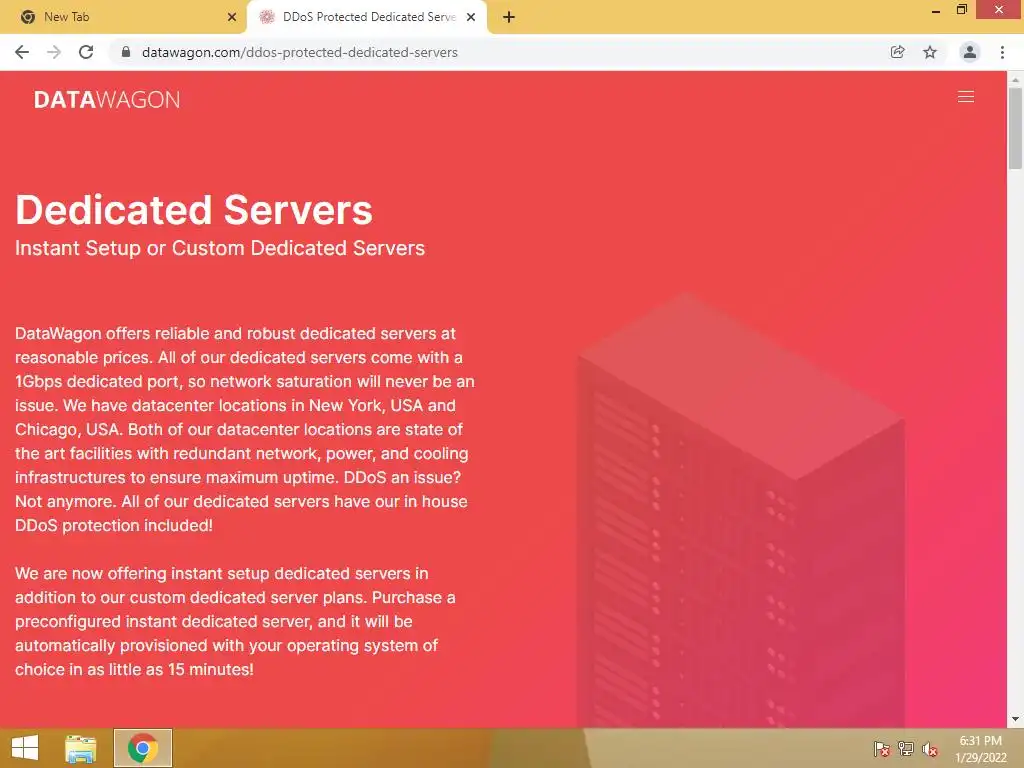Image resolution: width=1024 pixels, height=768 pixels.
Task: Switch to the New Tab tab
Action: point(123,17)
